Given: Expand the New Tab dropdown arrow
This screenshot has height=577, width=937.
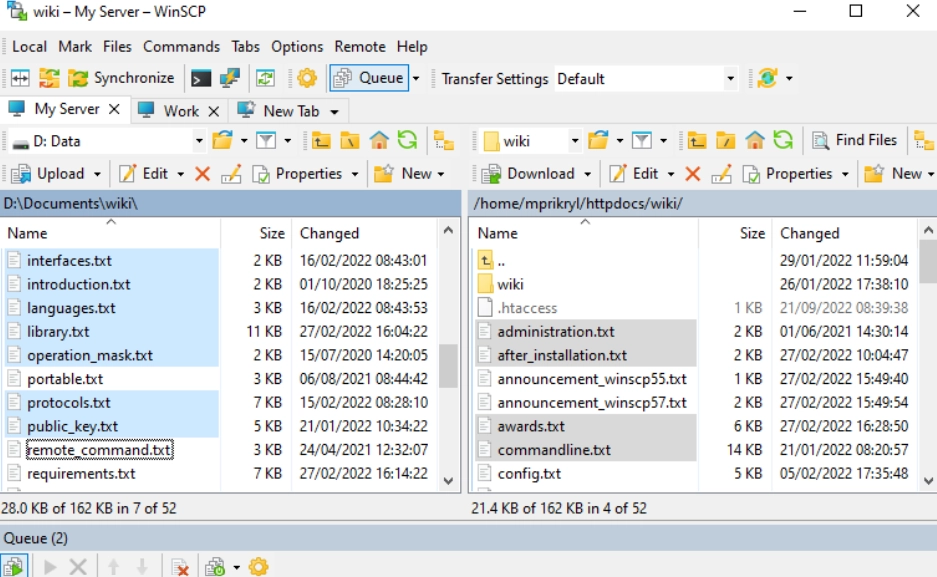Looking at the screenshot, I should click(x=335, y=112).
